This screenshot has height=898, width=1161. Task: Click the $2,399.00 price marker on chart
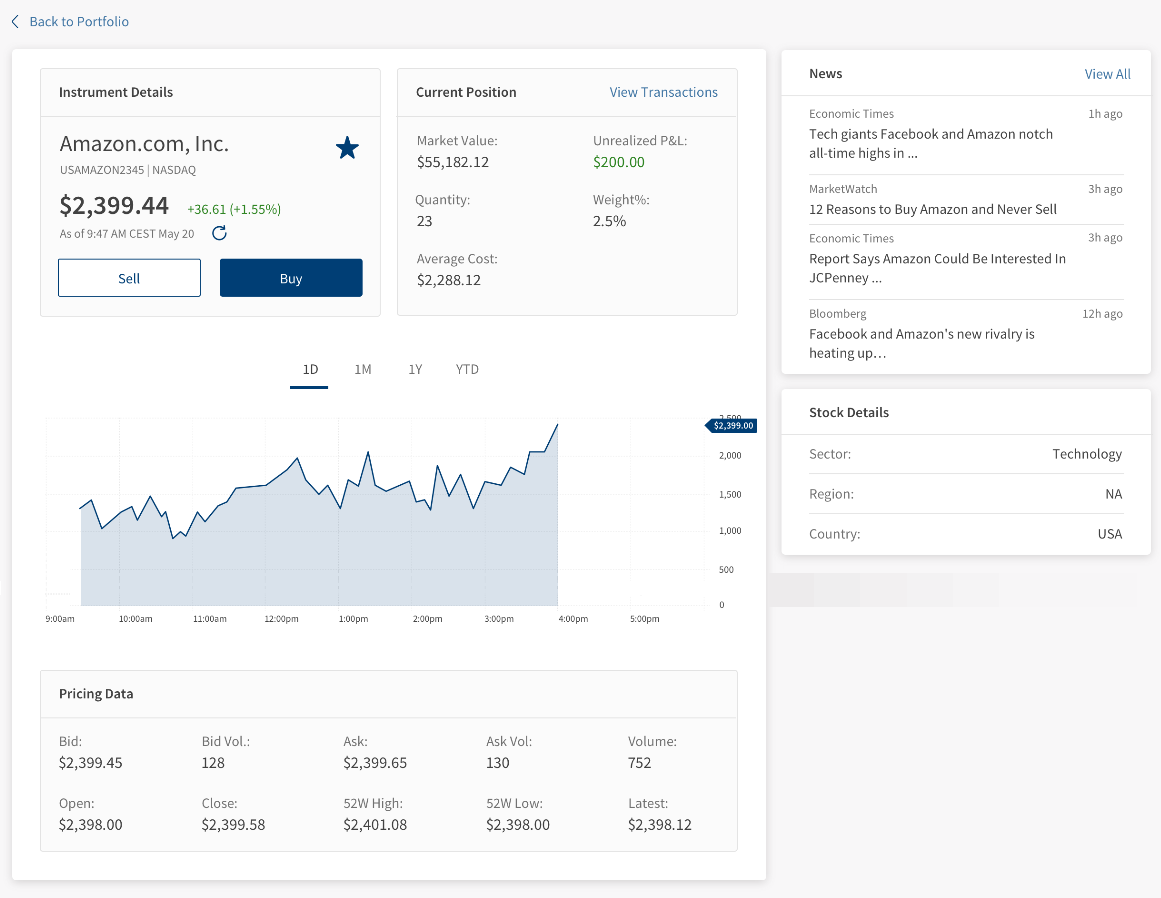(732, 426)
